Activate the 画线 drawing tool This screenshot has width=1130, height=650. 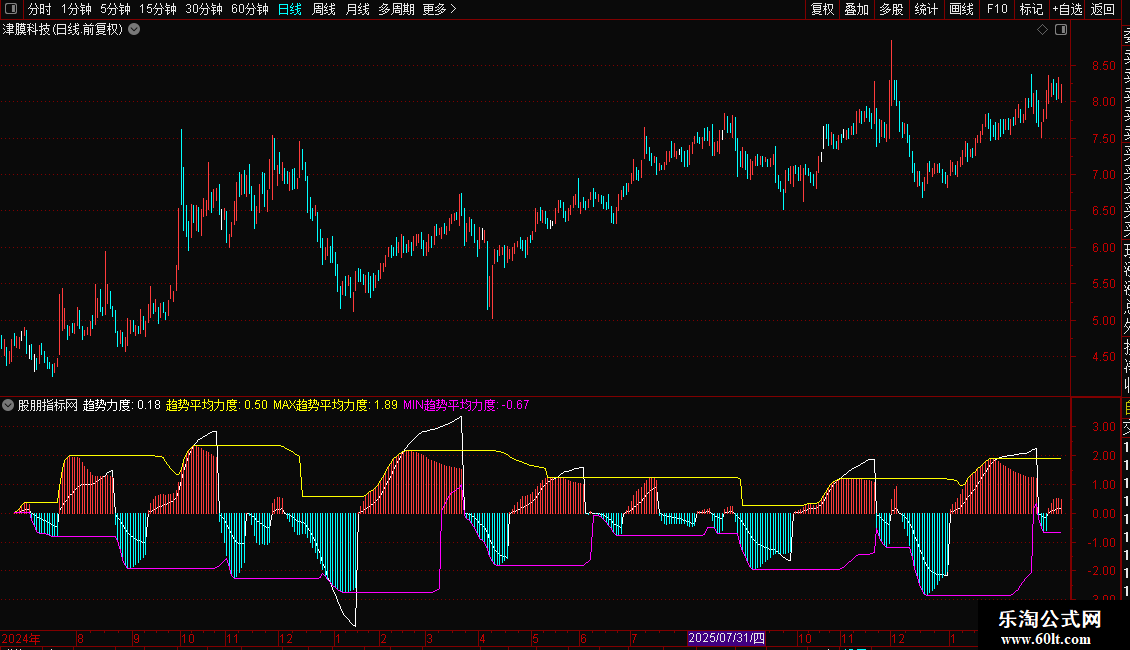click(961, 9)
